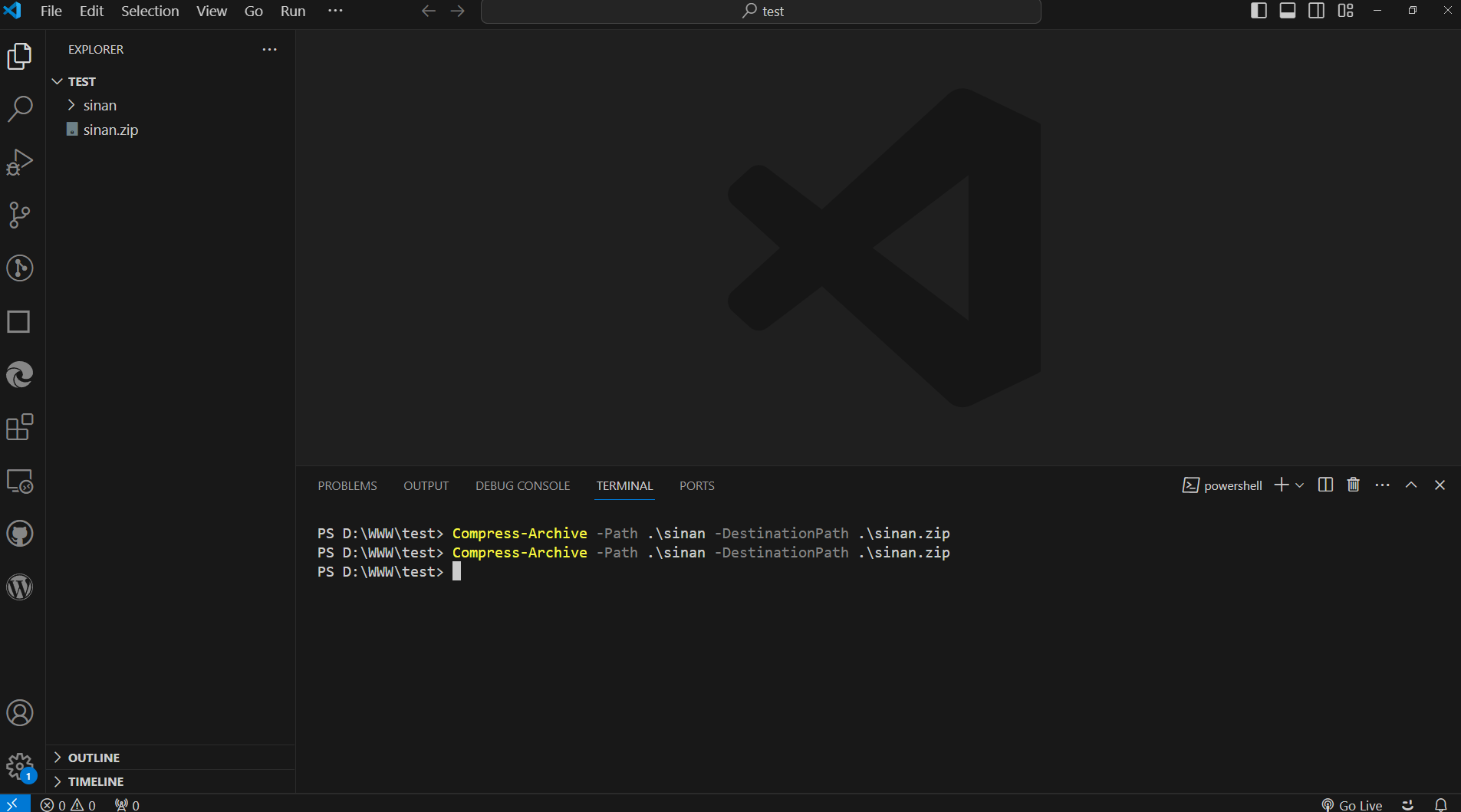Open the GitHub icon in the activity bar

coord(19,534)
